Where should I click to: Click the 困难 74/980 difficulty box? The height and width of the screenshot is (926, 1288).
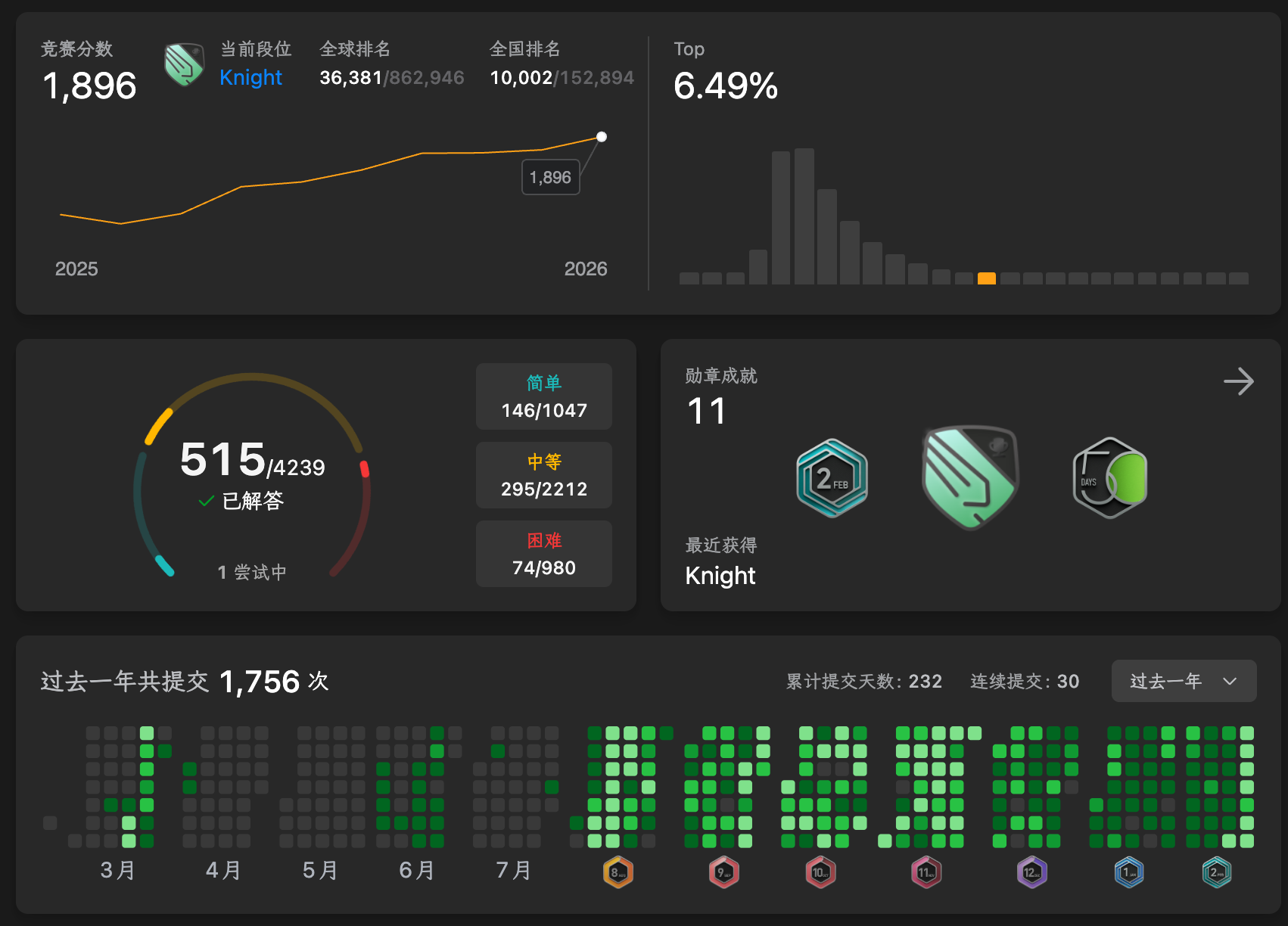pyautogui.click(x=543, y=554)
